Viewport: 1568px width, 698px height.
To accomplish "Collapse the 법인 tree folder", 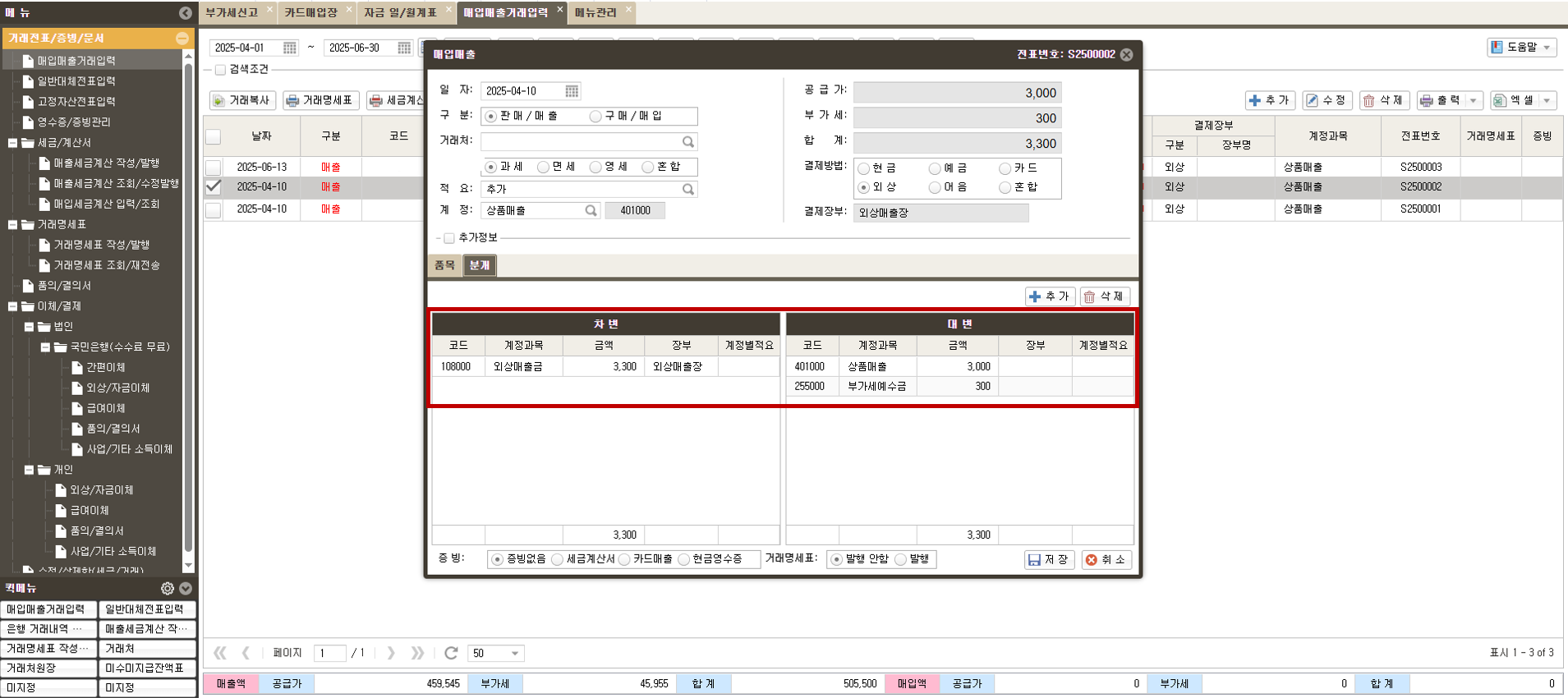I will 29,327.
